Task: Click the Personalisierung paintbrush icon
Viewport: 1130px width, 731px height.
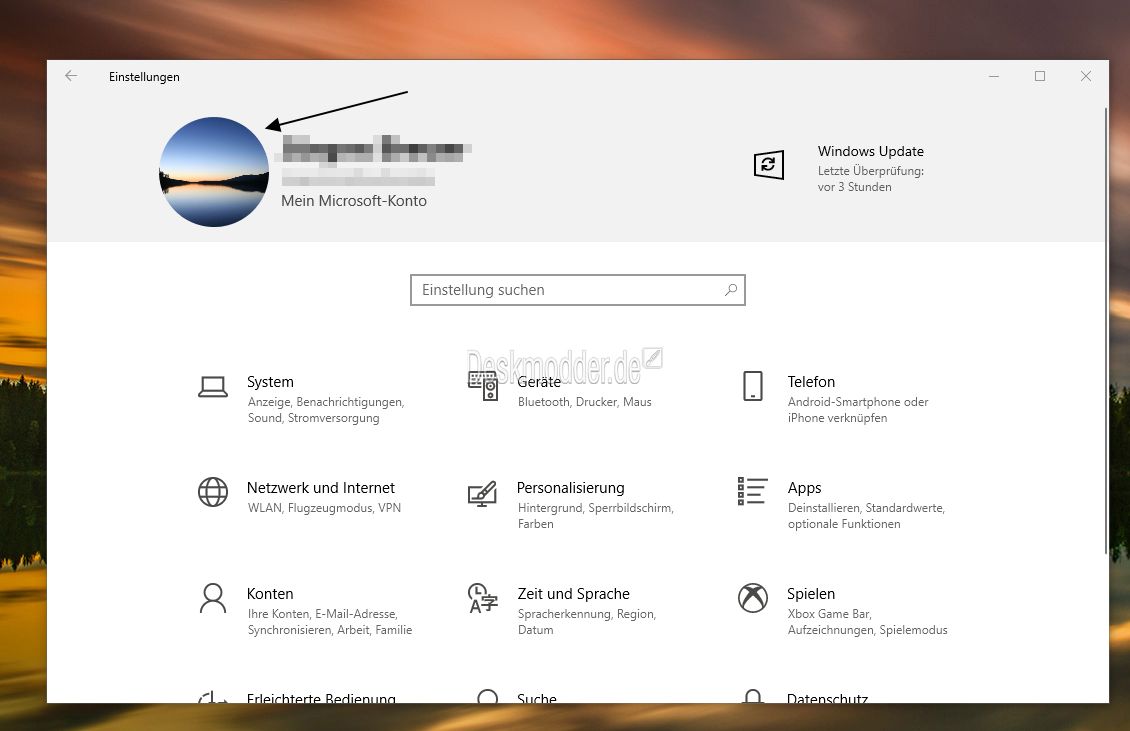Action: pos(482,494)
